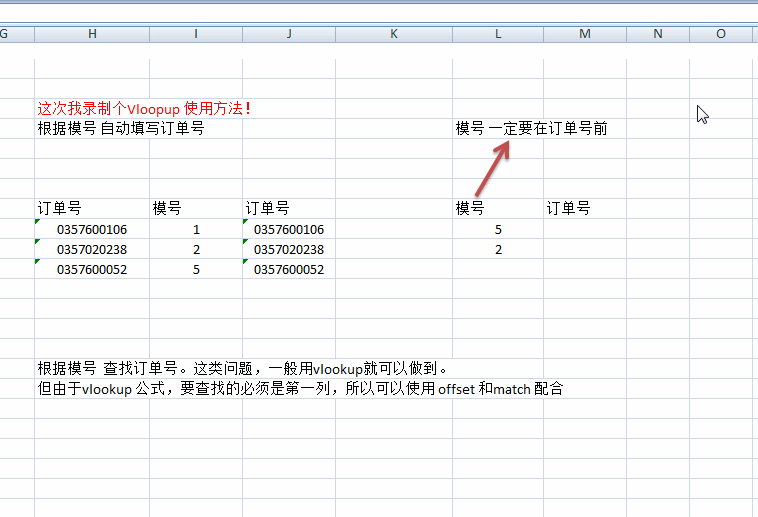Select cell 0357600106 in column H

click(92, 229)
